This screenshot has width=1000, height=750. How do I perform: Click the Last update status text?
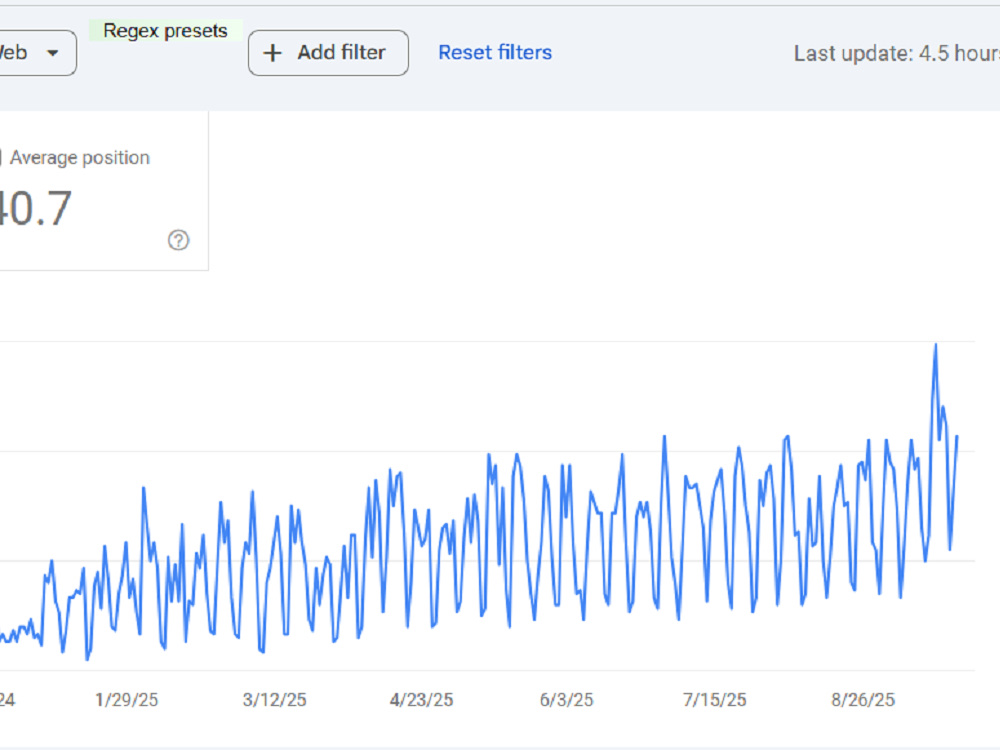(897, 54)
